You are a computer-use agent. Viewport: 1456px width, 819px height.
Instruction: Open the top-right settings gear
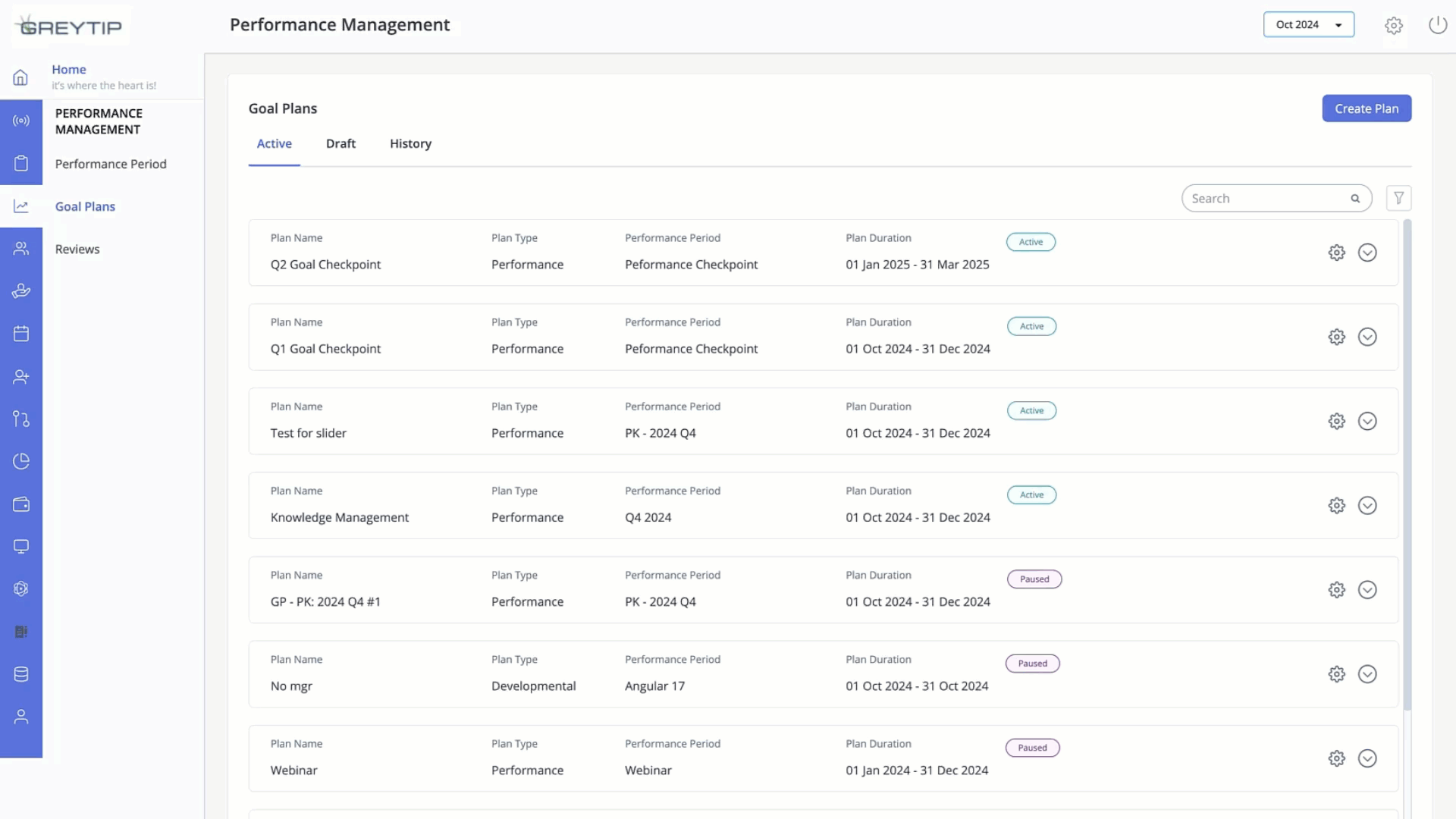1393,25
